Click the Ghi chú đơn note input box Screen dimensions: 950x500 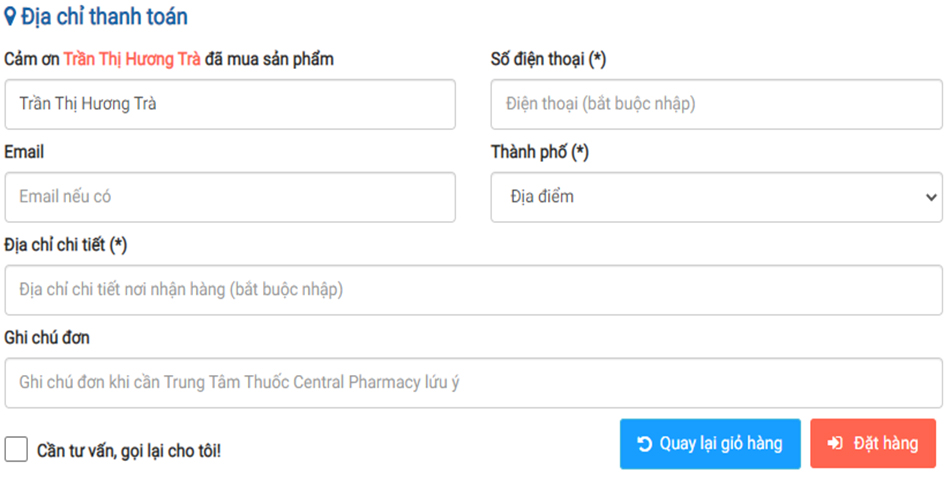point(473,383)
